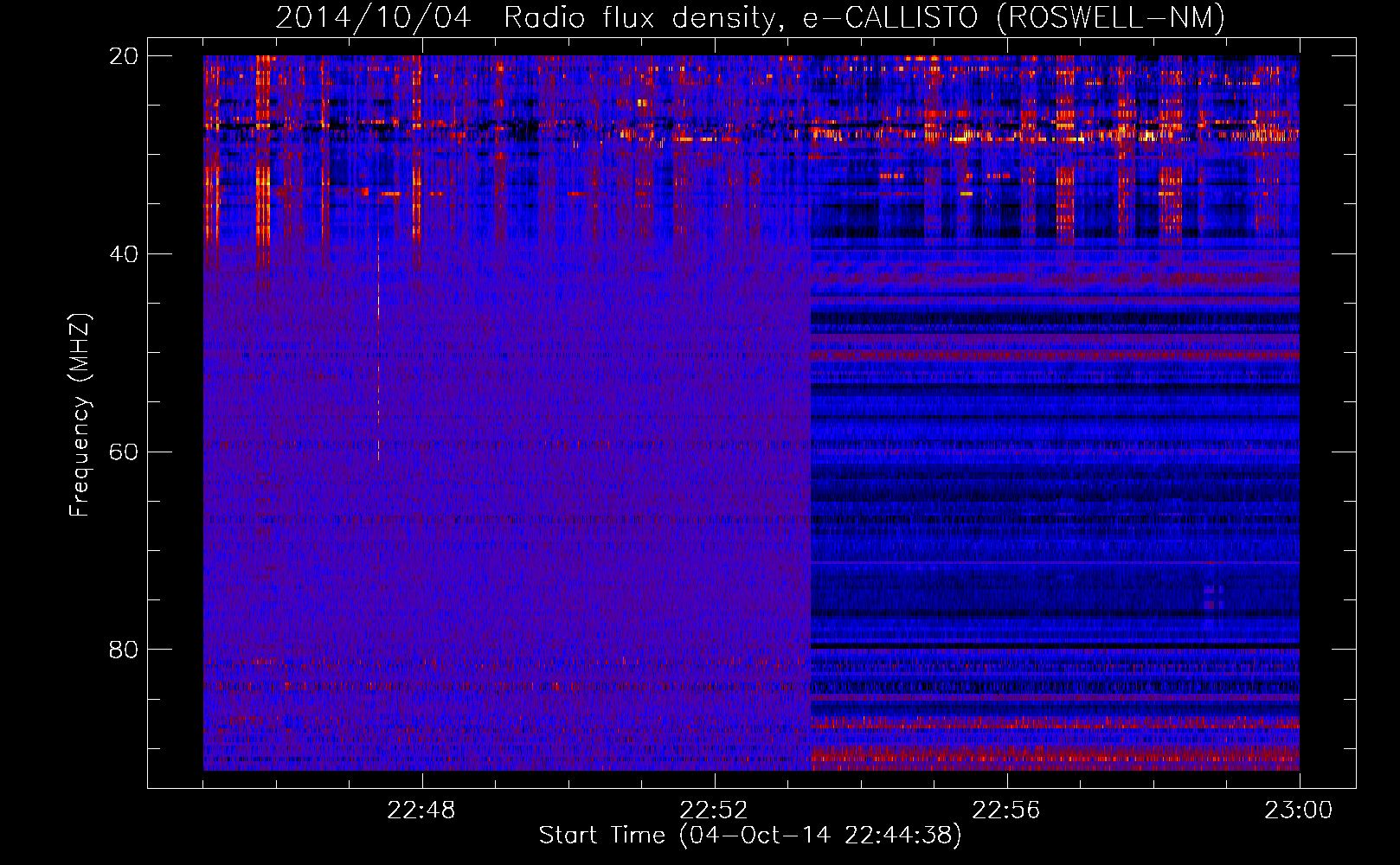Click the y-axis tick label 80
This screenshot has width=1400, height=865.
pyautogui.click(x=124, y=650)
